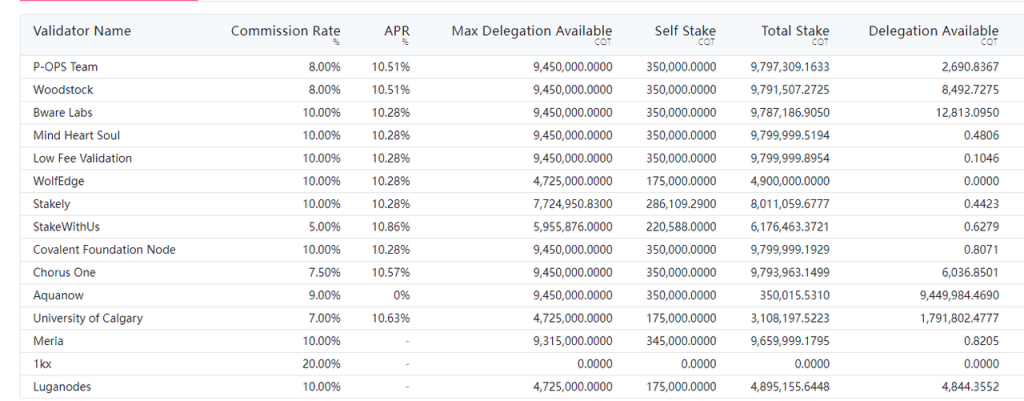Viewport: 1024px width, 401px height.
Task: Select StakeWithUs validator
Action: 66,227
